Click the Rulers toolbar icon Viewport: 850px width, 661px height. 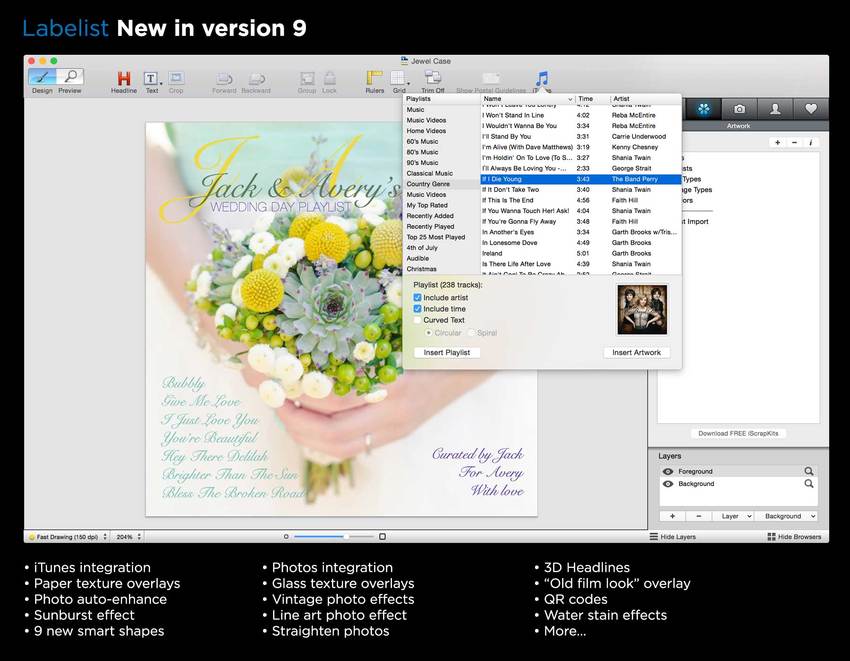[x=374, y=79]
